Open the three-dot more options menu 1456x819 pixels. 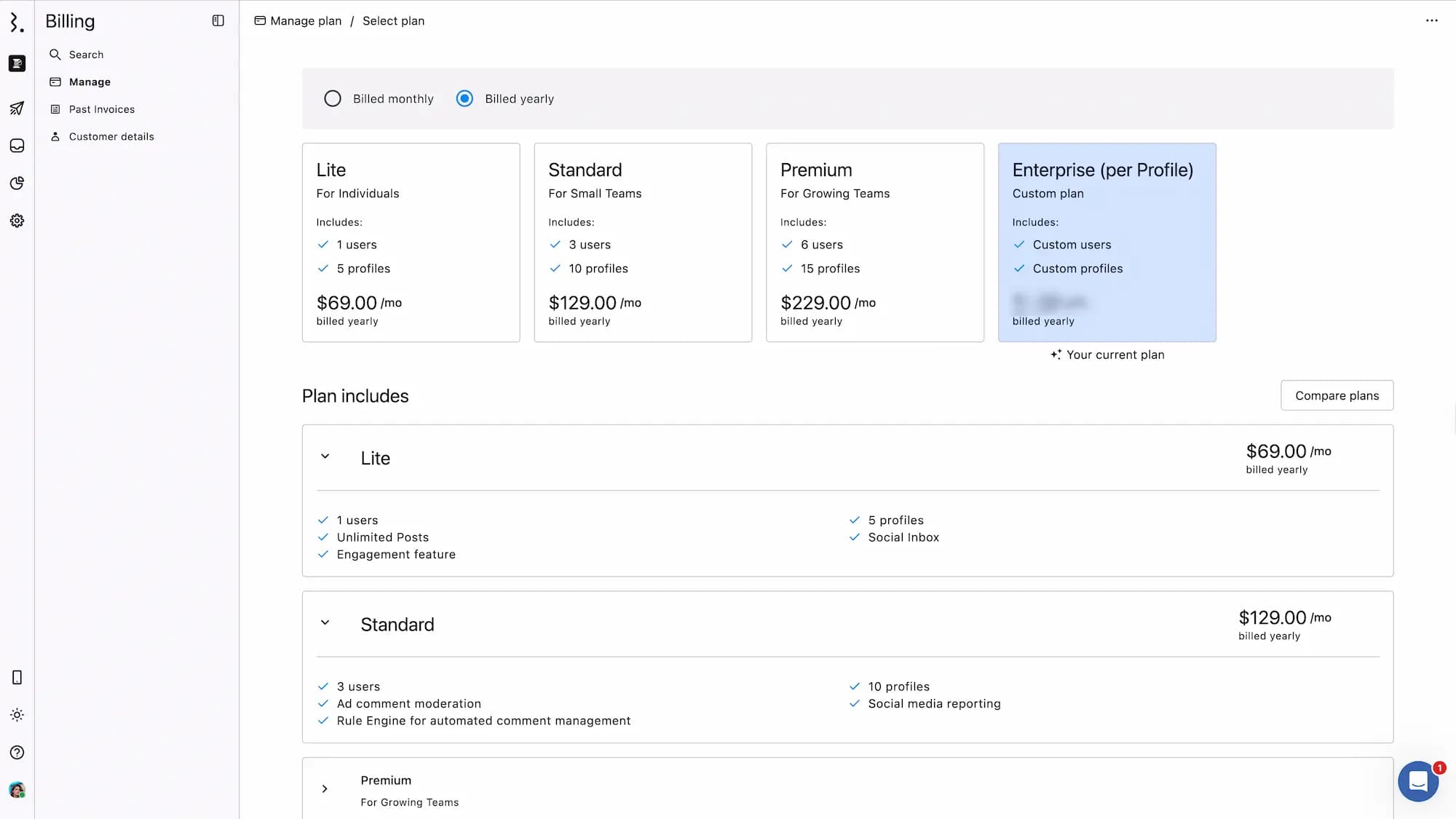[1431, 21]
